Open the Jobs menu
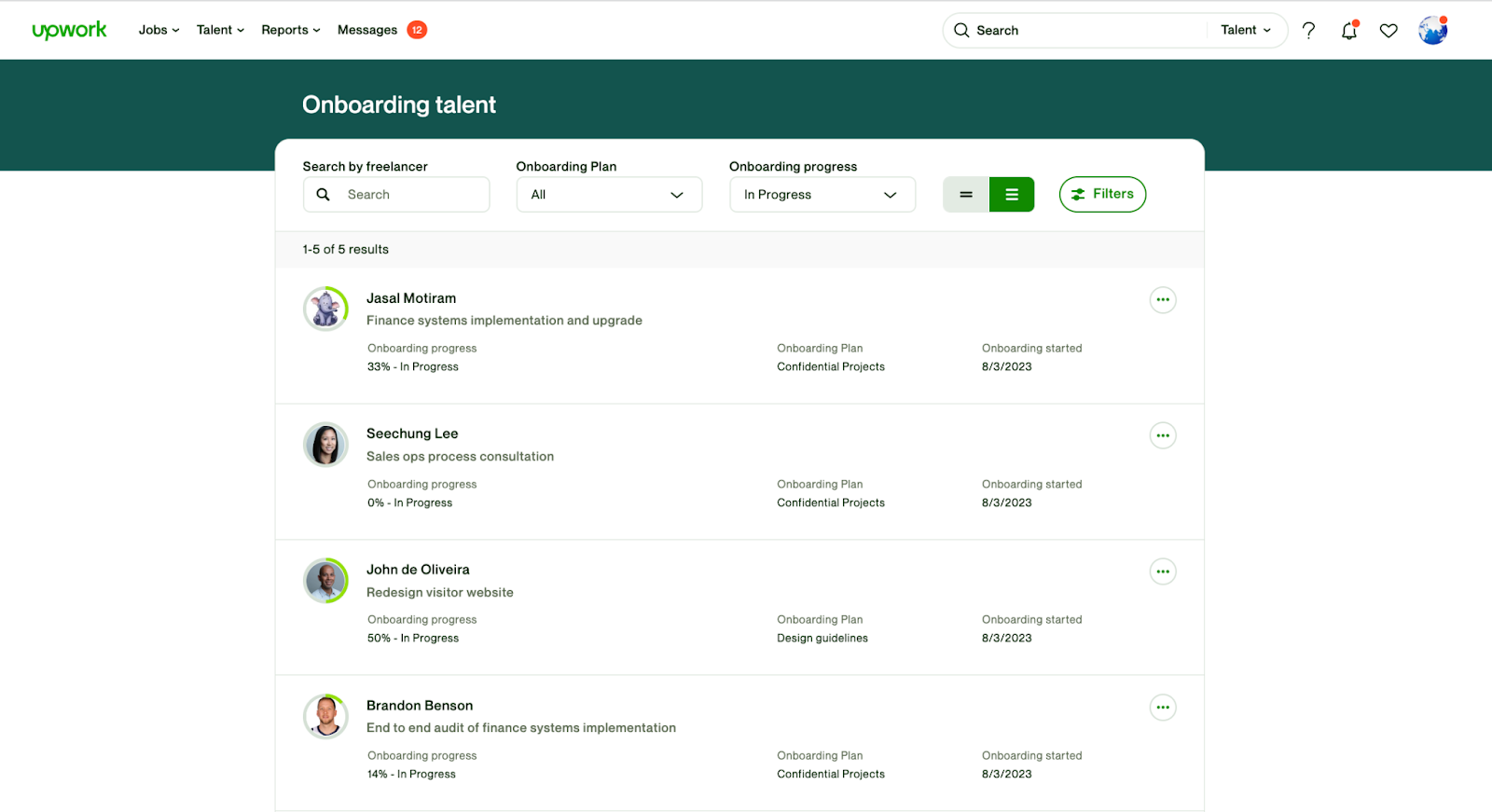The image size is (1492, 812). pos(159,30)
